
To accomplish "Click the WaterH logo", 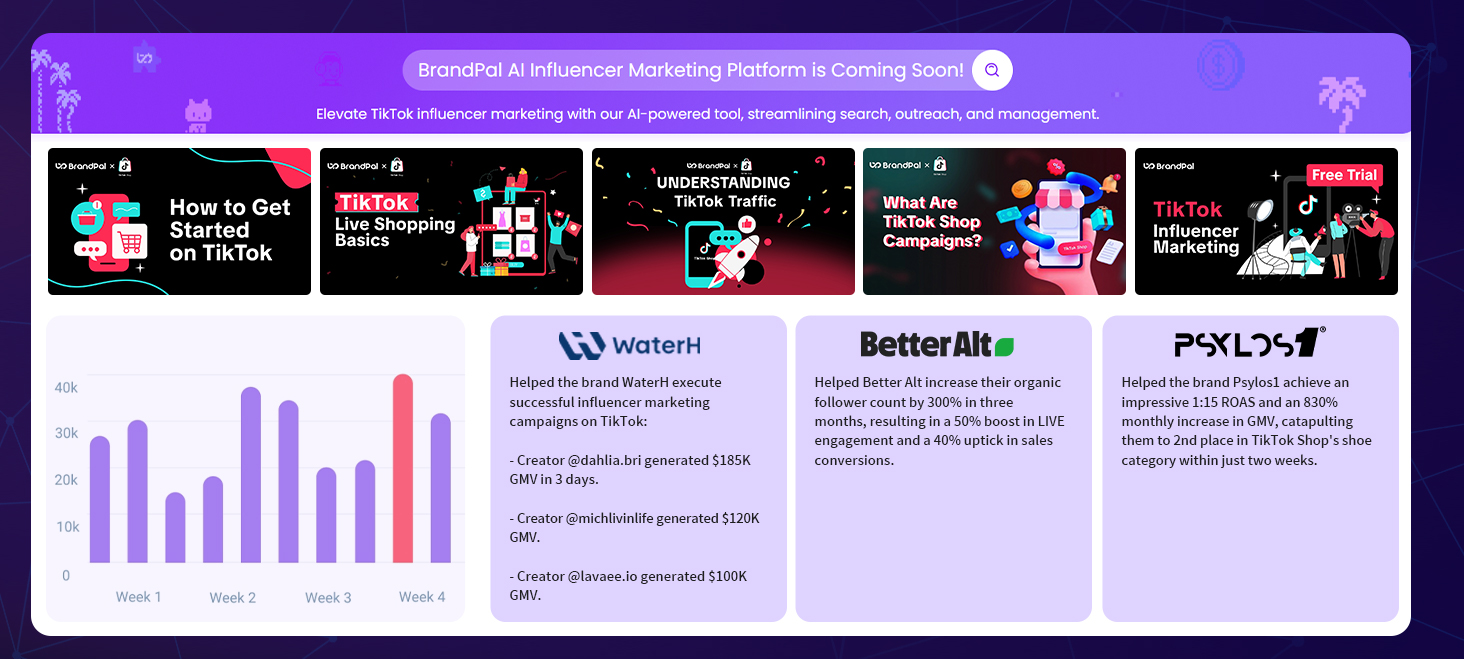I will pyautogui.click(x=629, y=346).
